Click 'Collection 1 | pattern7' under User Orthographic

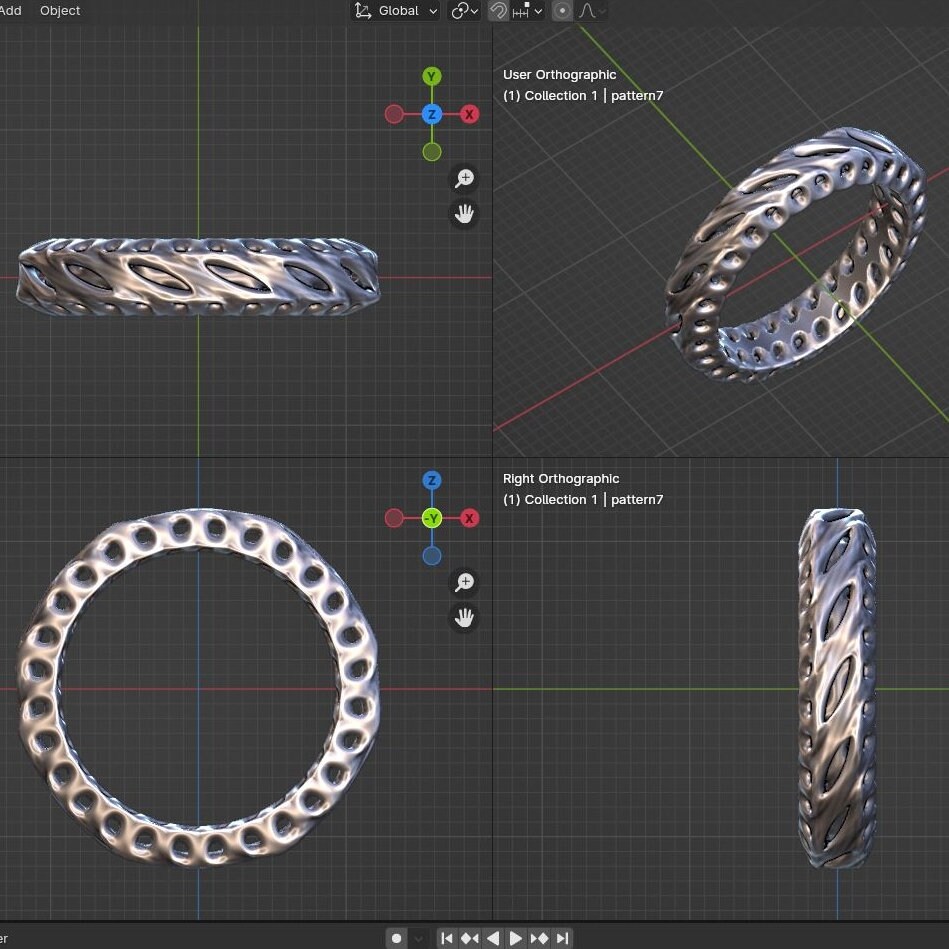coord(594,96)
